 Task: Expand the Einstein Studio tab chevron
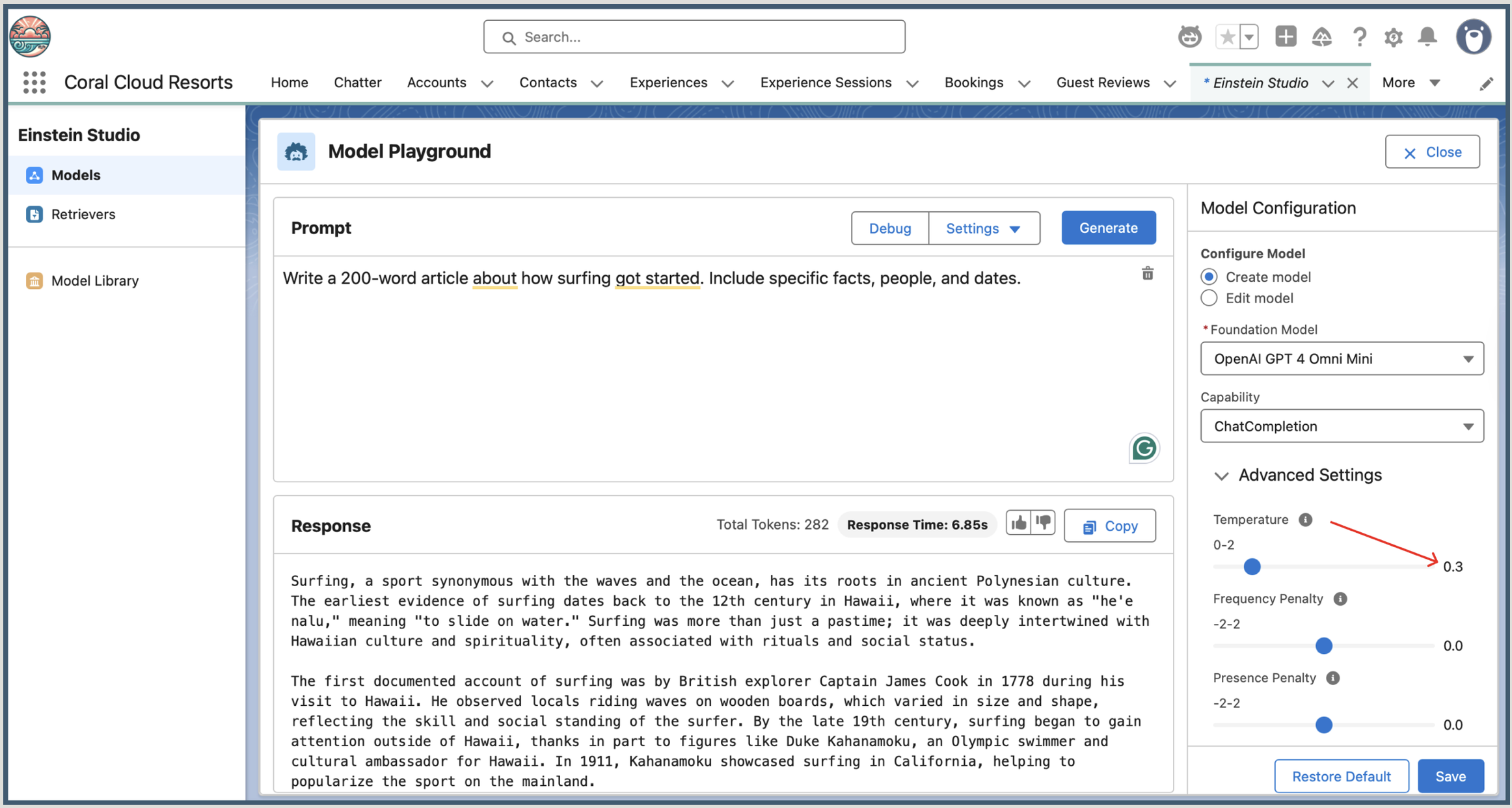1328,84
